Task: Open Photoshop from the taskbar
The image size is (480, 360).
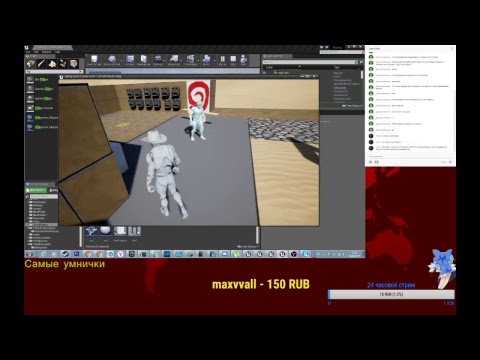Action: pos(76,254)
